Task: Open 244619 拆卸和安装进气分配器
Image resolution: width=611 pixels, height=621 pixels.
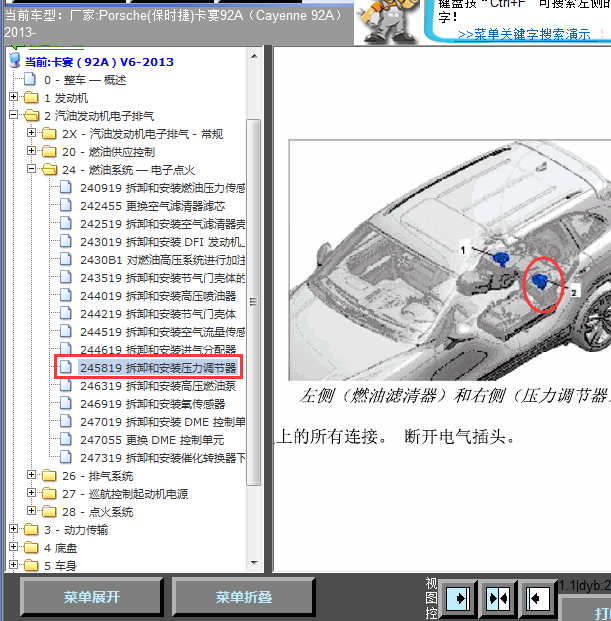Action: click(x=158, y=349)
